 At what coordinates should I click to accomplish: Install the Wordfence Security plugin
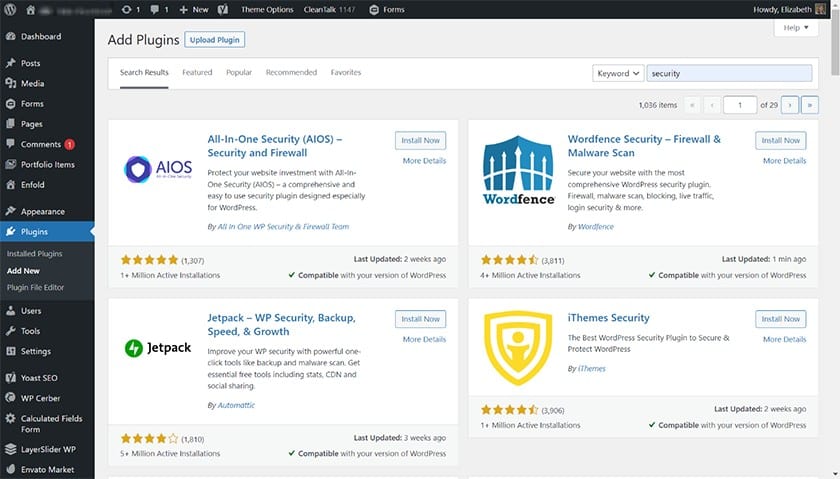pos(781,140)
